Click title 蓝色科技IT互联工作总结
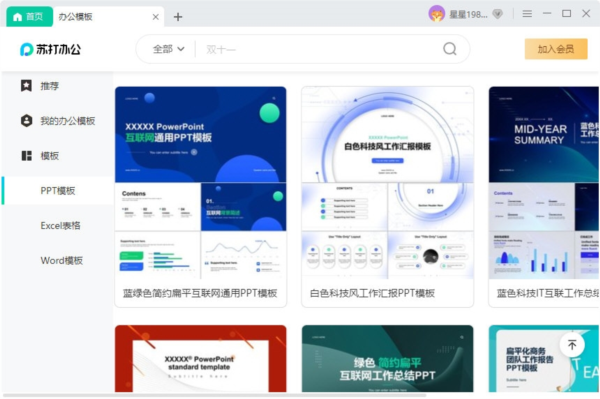Image resolution: width=600 pixels, height=399 pixels. tap(548, 293)
